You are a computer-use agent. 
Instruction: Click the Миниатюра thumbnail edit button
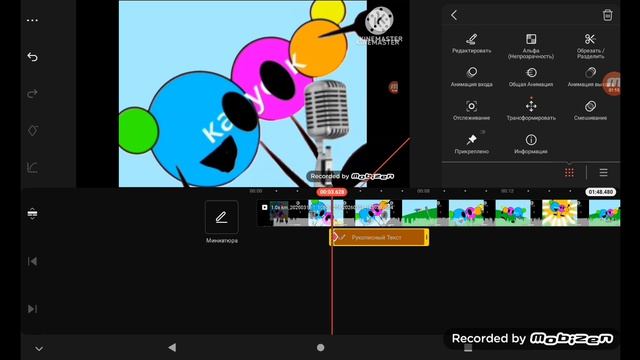point(222,218)
